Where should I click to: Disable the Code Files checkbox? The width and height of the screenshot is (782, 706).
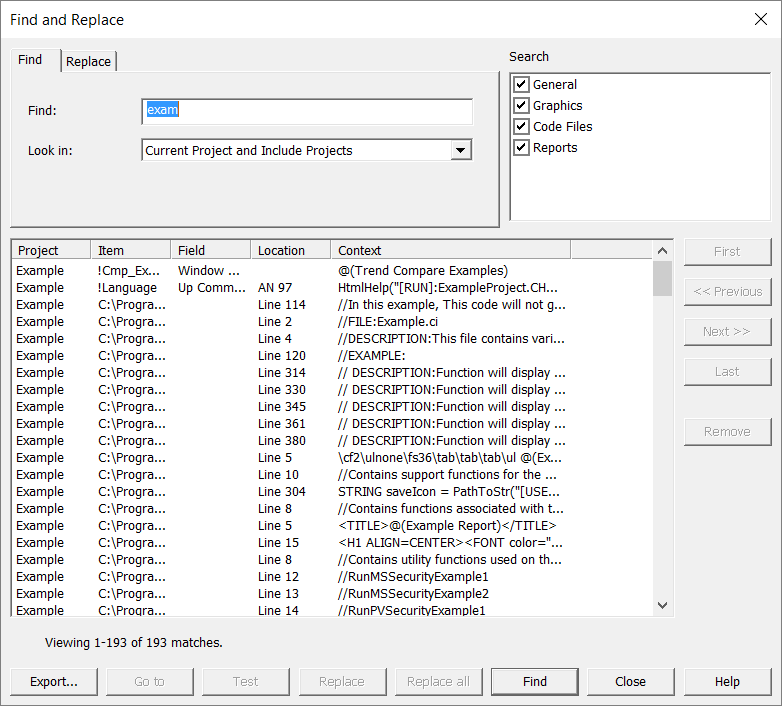(521, 127)
